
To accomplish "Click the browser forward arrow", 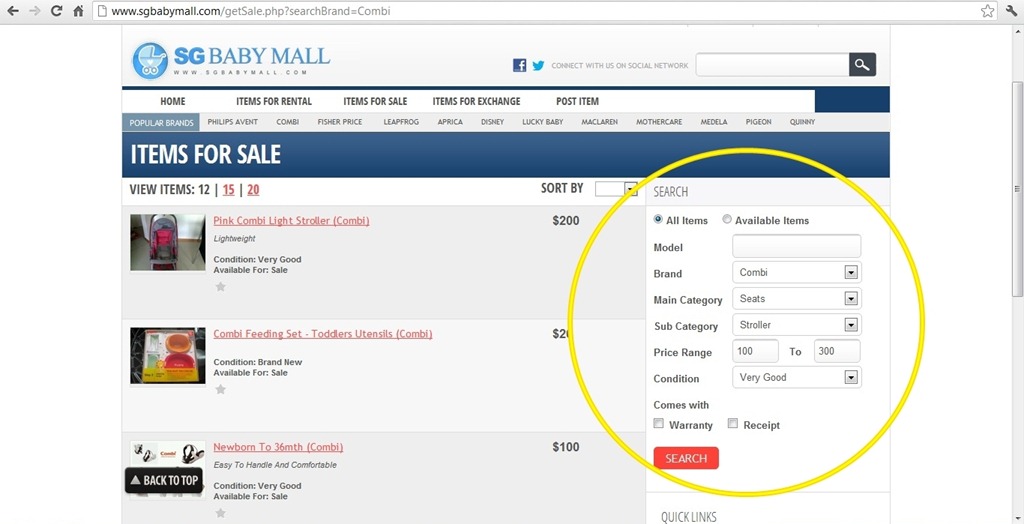I will [35, 10].
